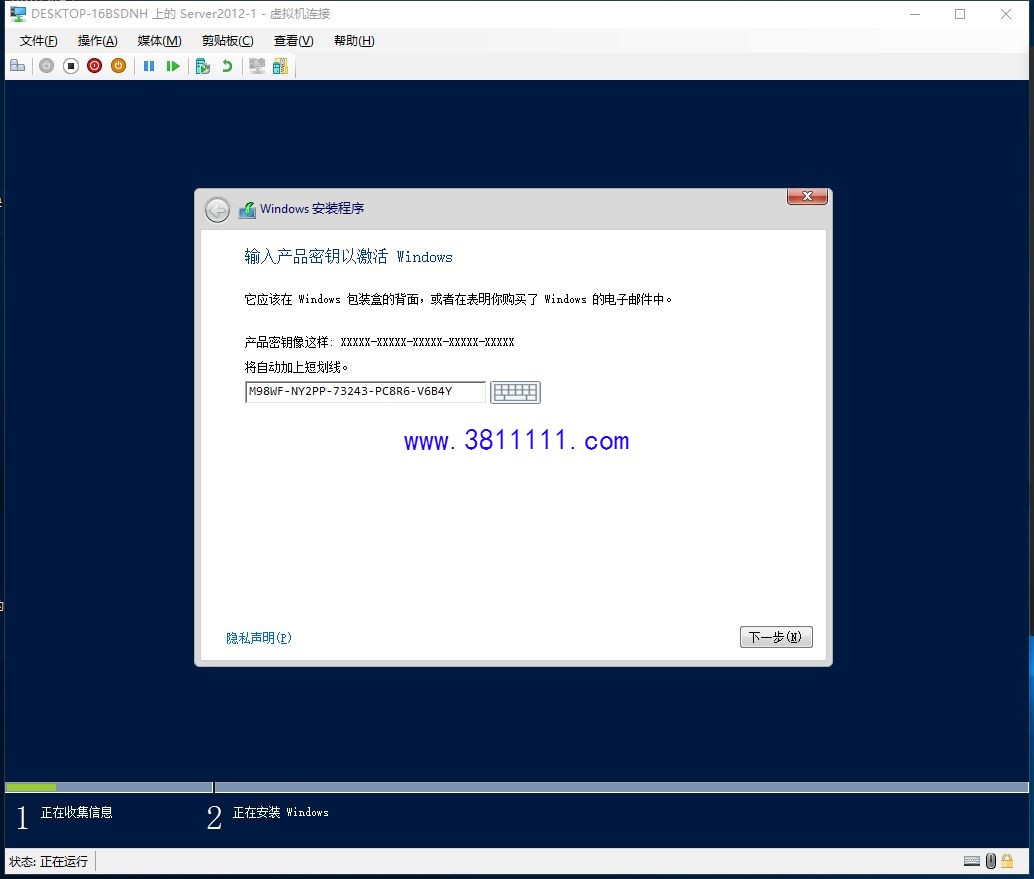Viewport: 1034px width, 879px height.
Task: Click the 输入产品密钥以激活 Windows heading
Action: pyautogui.click(x=348, y=257)
